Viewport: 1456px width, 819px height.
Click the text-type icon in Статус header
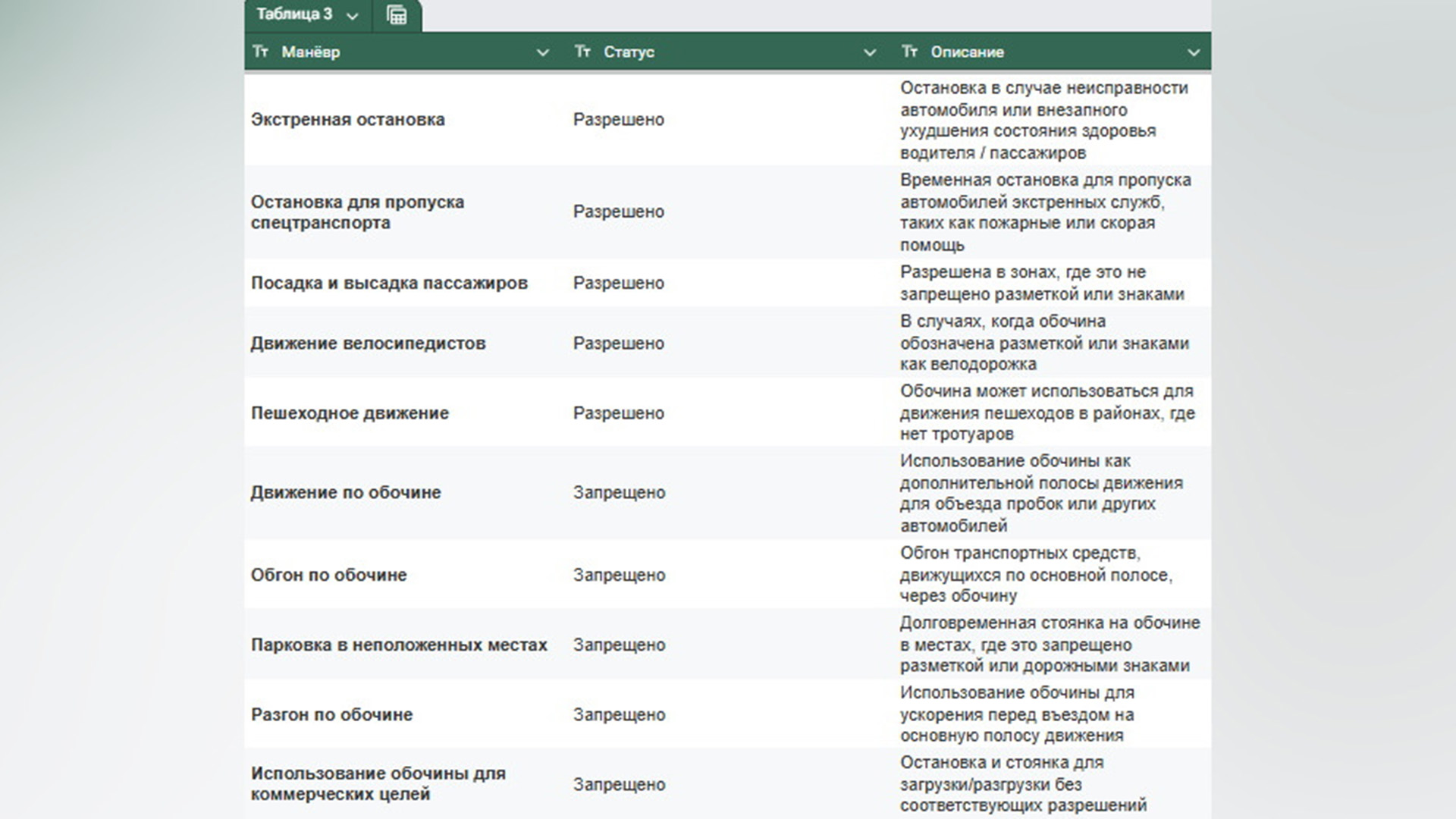tap(582, 52)
